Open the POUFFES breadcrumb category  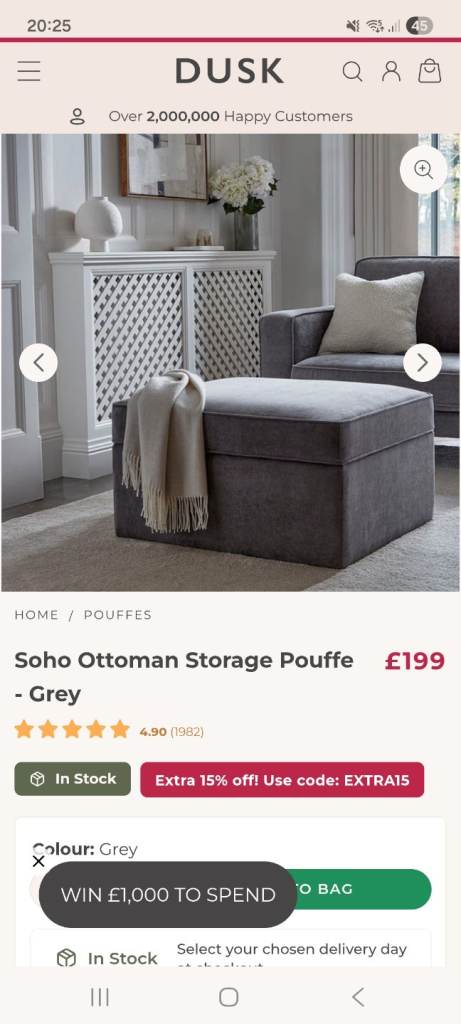118,615
